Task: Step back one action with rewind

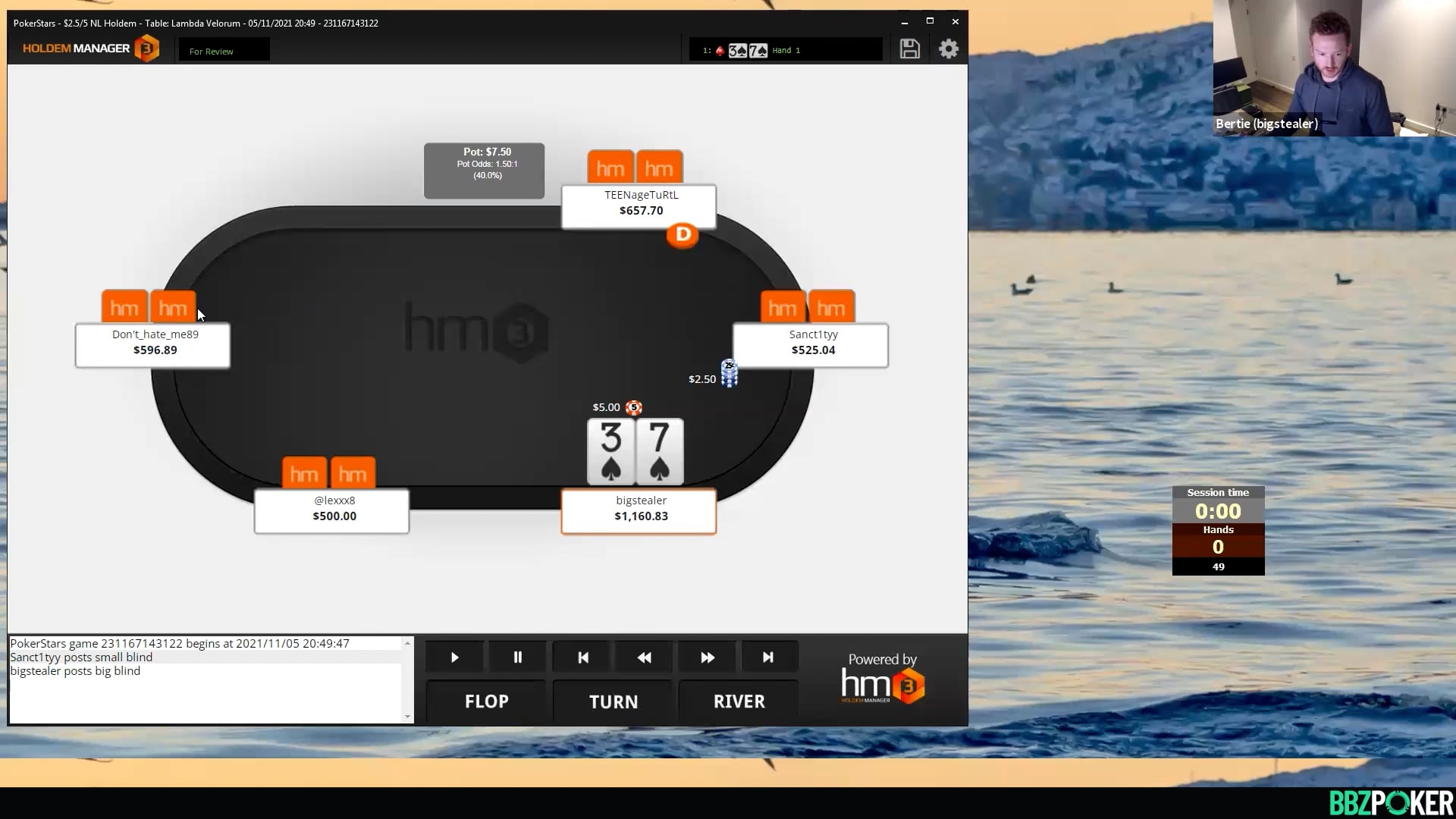Action: pyautogui.click(x=644, y=657)
